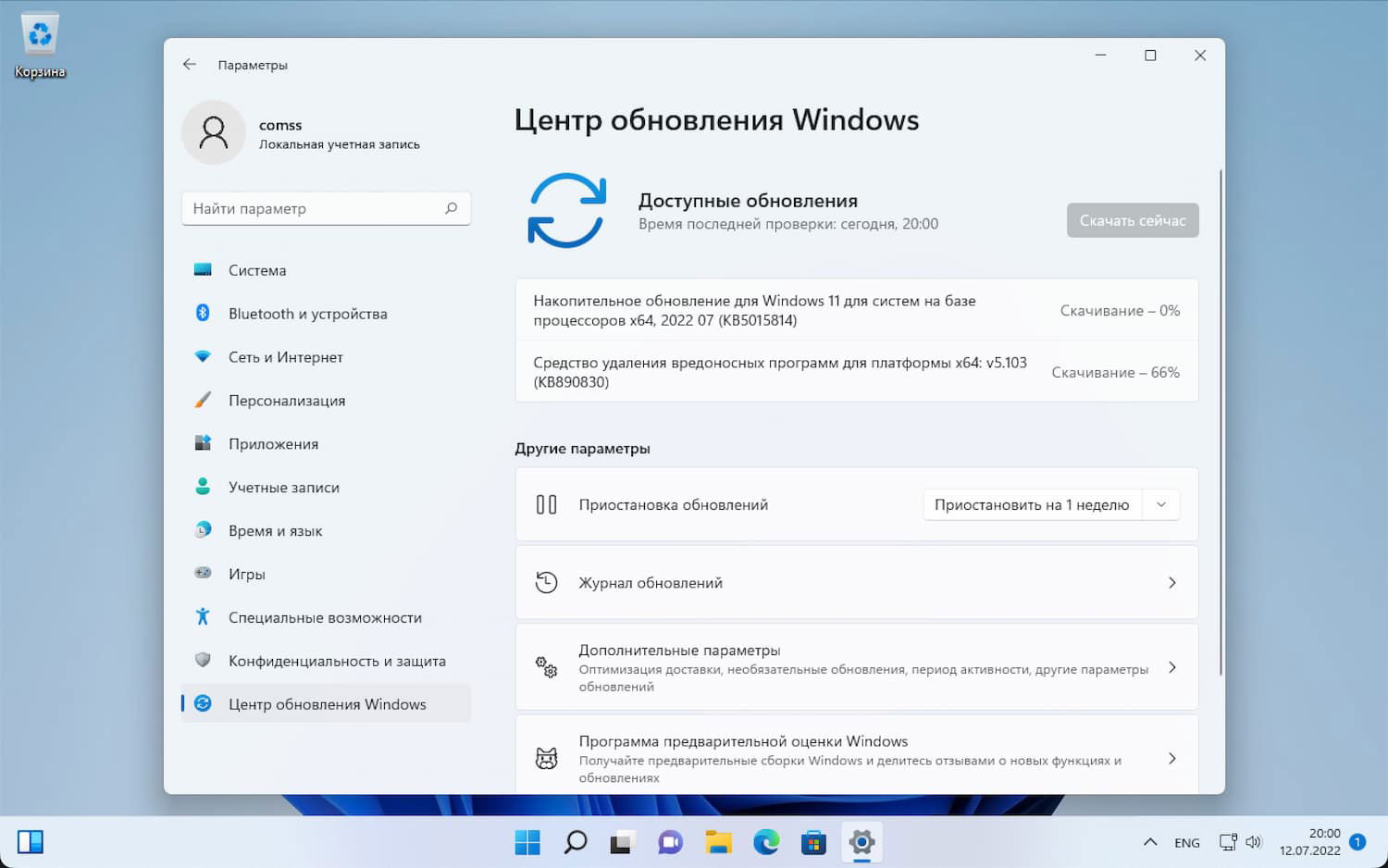
Task: Open Конфиденциальность и защита shield icon
Action: coord(204,660)
